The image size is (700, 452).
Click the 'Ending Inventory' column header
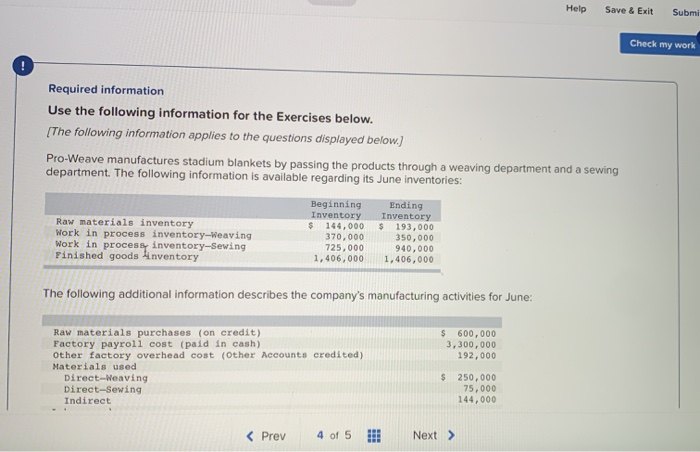point(406,210)
